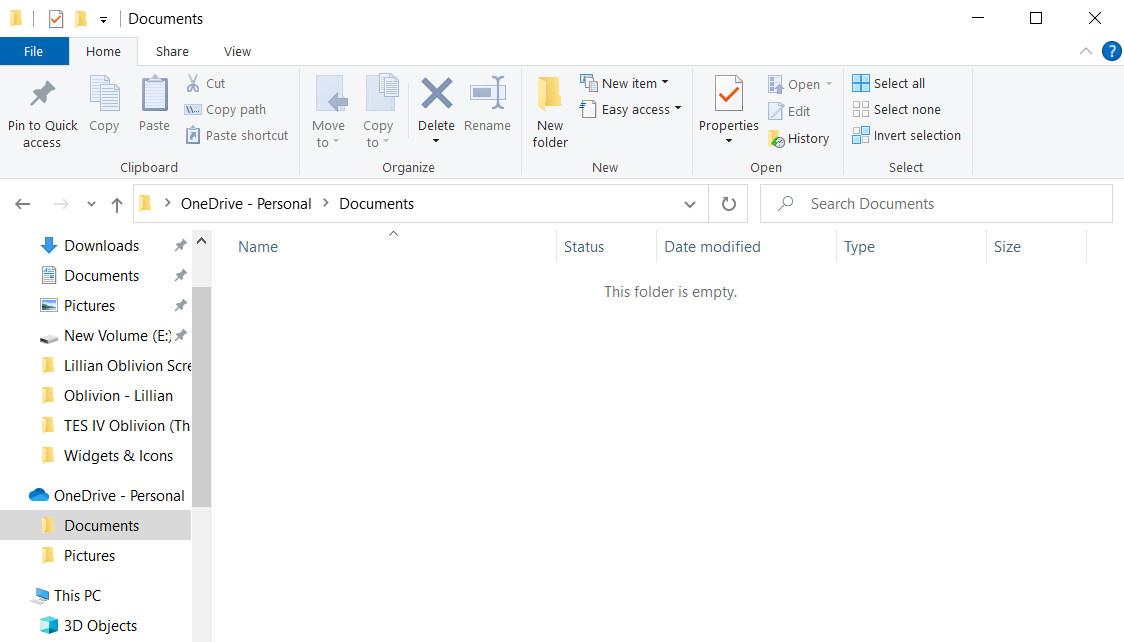Click Select none in the ribbon
Viewport: 1124px width, 642px height.
point(896,110)
